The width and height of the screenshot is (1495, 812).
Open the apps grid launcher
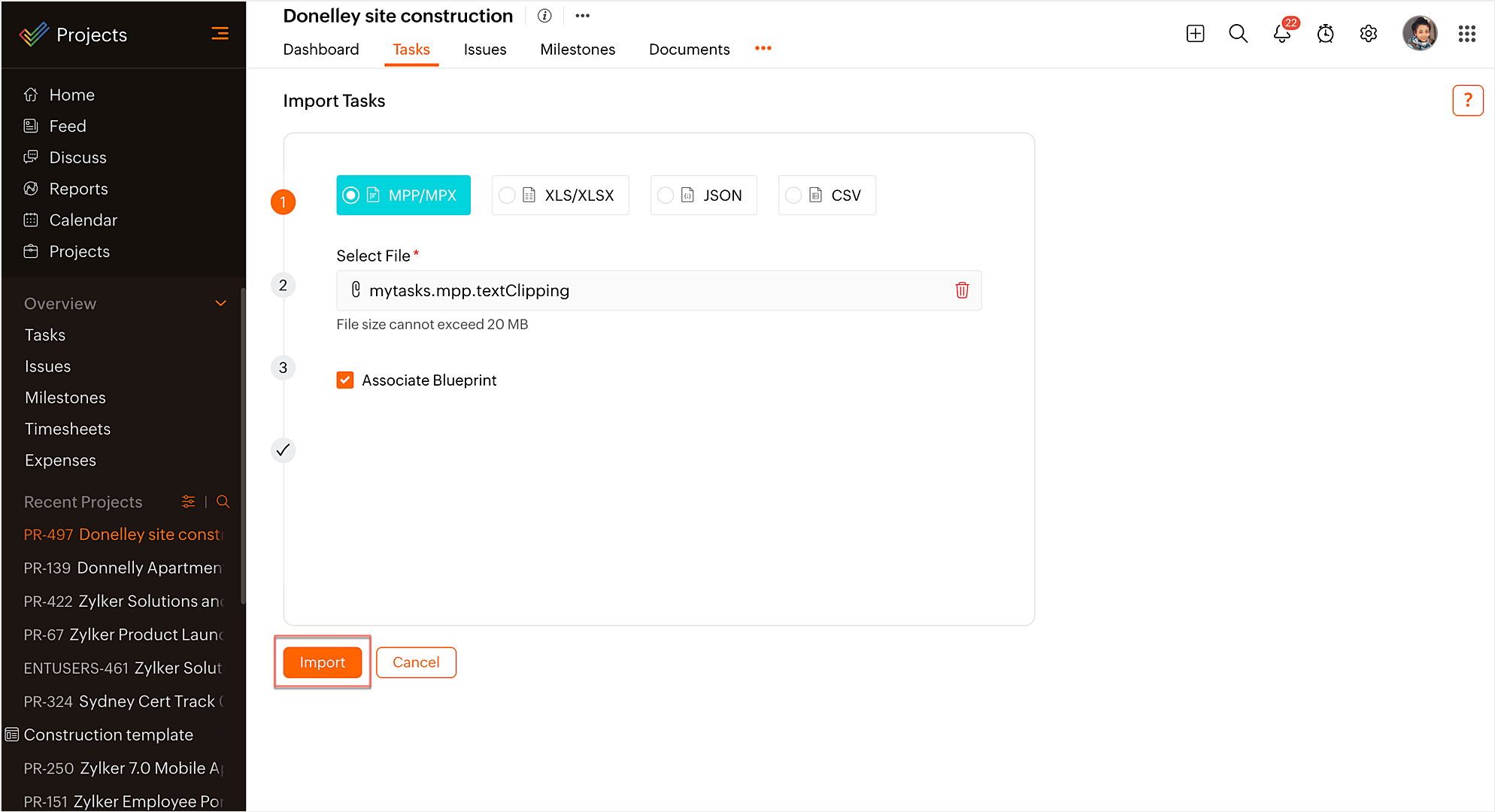click(x=1466, y=34)
